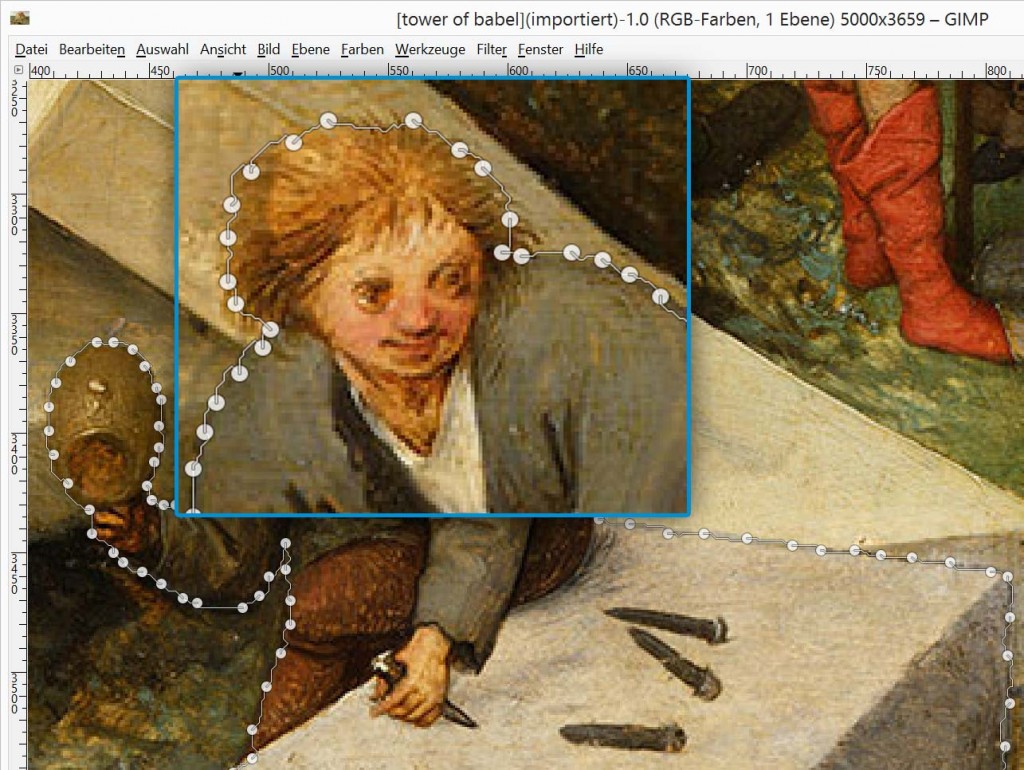Image resolution: width=1024 pixels, height=770 pixels.
Task: Expand the image menu arrow at ruler corner
Action: [x=18, y=70]
